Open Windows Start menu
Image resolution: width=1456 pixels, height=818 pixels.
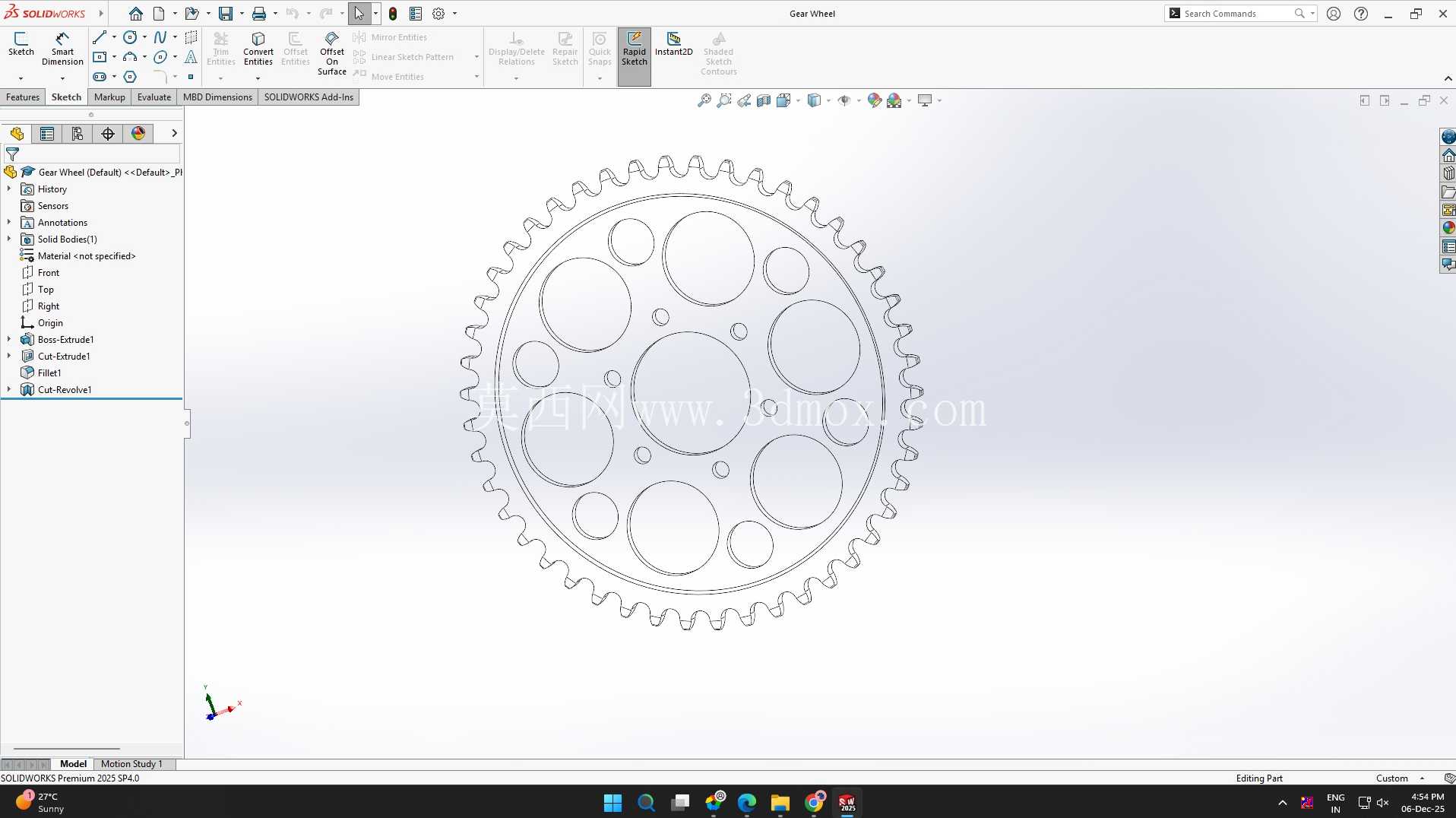(612, 803)
